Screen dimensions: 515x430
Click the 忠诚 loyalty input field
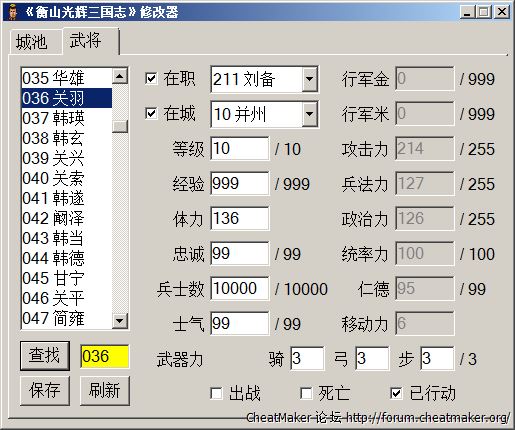(240, 254)
